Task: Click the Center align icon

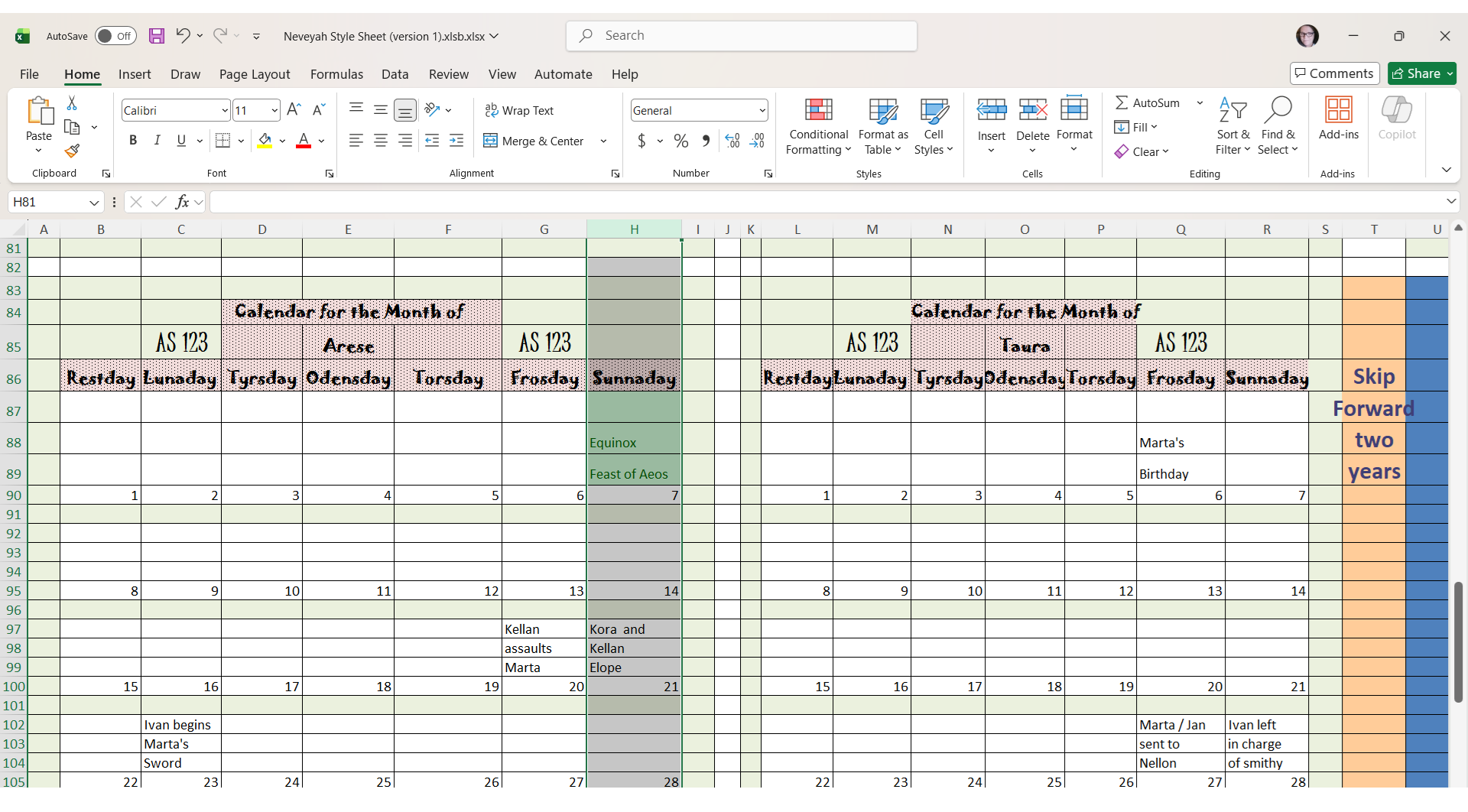Action: coord(380,141)
